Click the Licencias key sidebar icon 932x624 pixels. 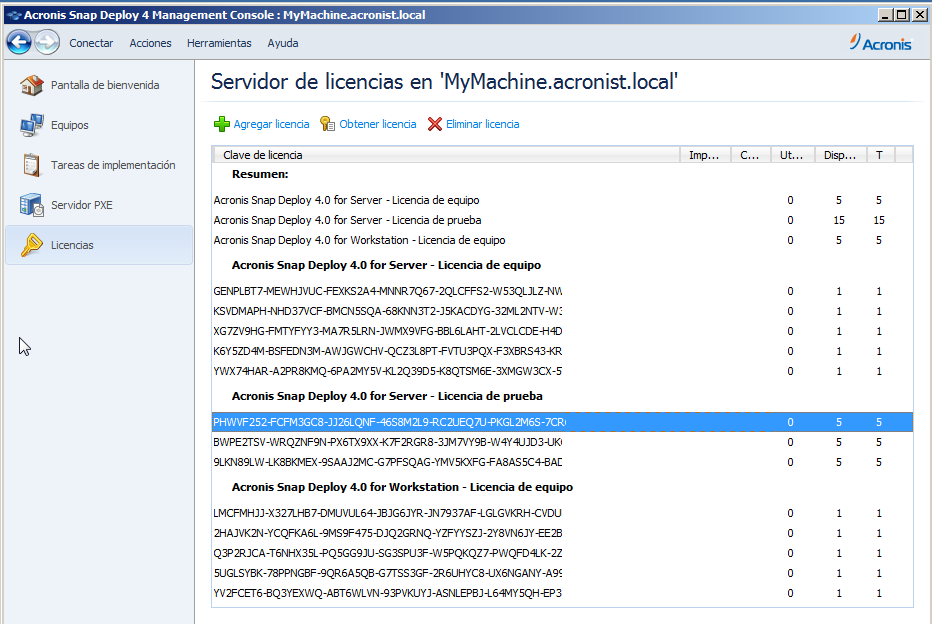29,244
